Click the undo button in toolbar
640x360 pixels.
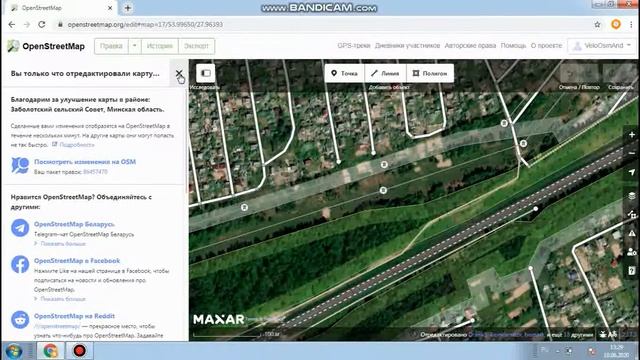570,73
